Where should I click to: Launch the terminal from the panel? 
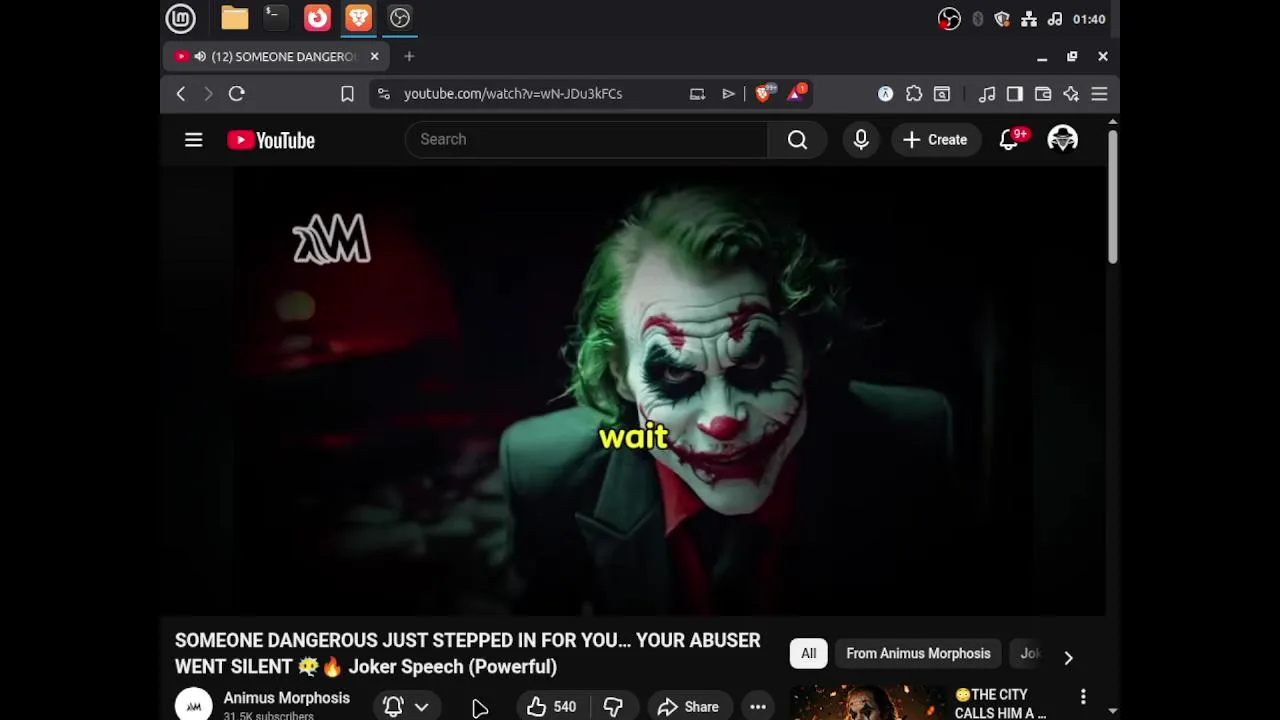[x=276, y=18]
